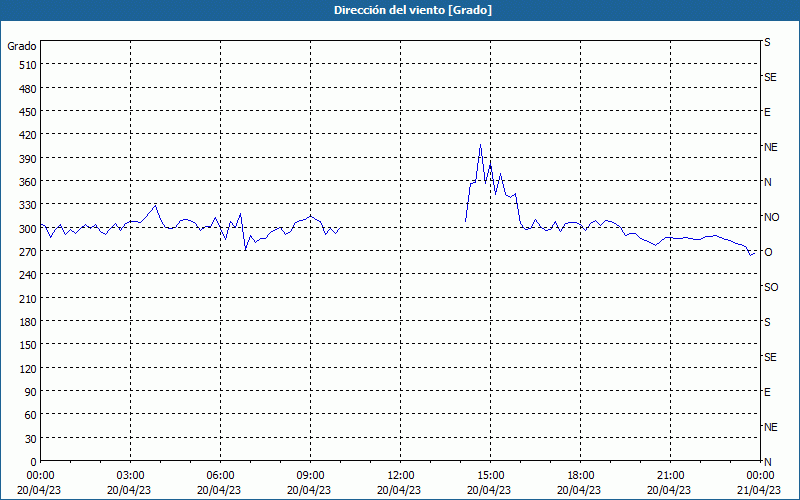This screenshot has width=800, height=500.
Task: Pick the 'N' compass label level with 360
Action: [767, 182]
